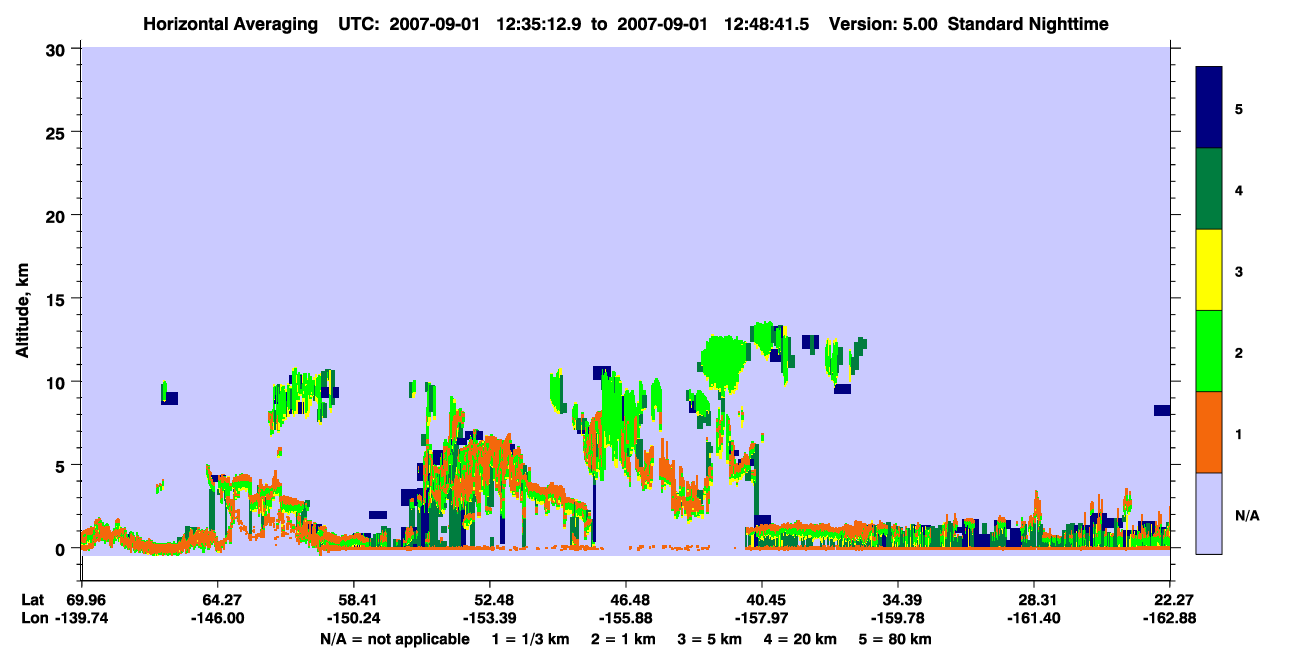Click longitude value -159.78
This screenshot has width=1300, height=667.
point(897,618)
